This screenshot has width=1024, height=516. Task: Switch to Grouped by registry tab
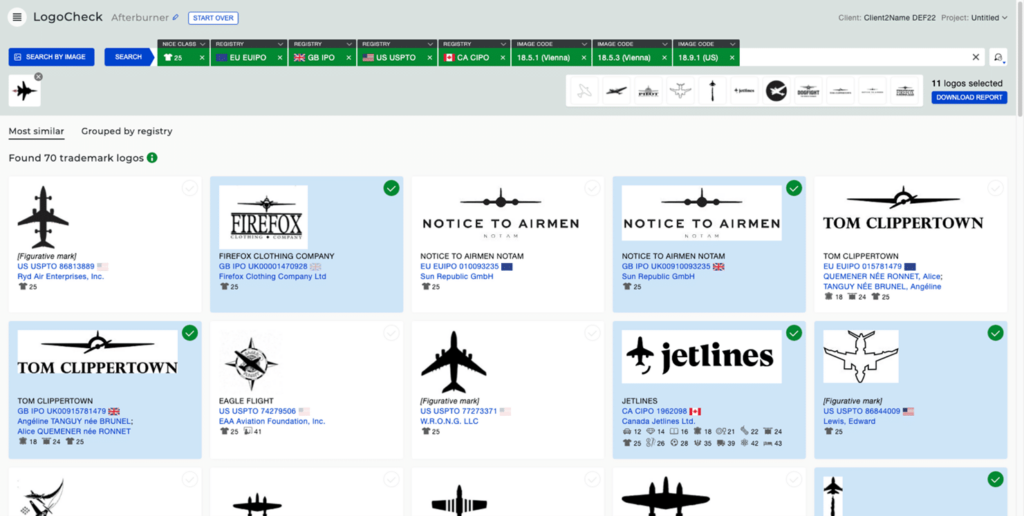tap(126, 131)
